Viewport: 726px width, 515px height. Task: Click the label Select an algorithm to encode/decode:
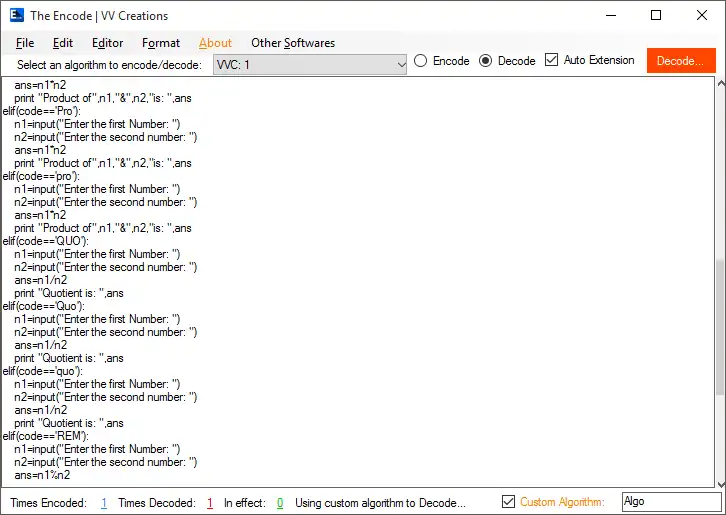pos(109,65)
